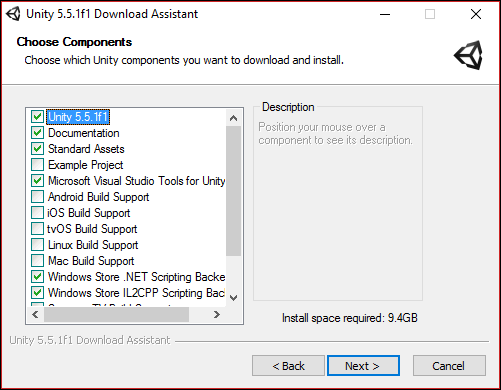This screenshot has width=501, height=390.
Task: Select the Android Build Support label
Action: pyautogui.click(x=99, y=197)
